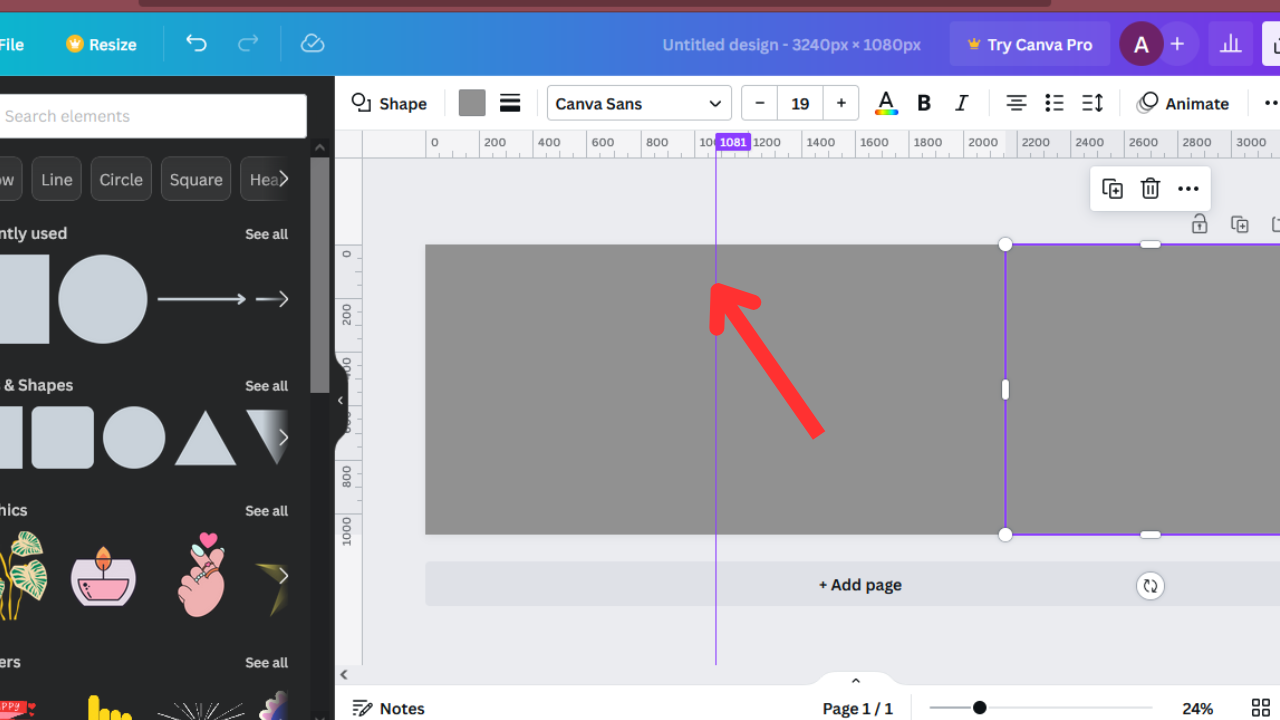Click the rotate handle icon

1150,586
